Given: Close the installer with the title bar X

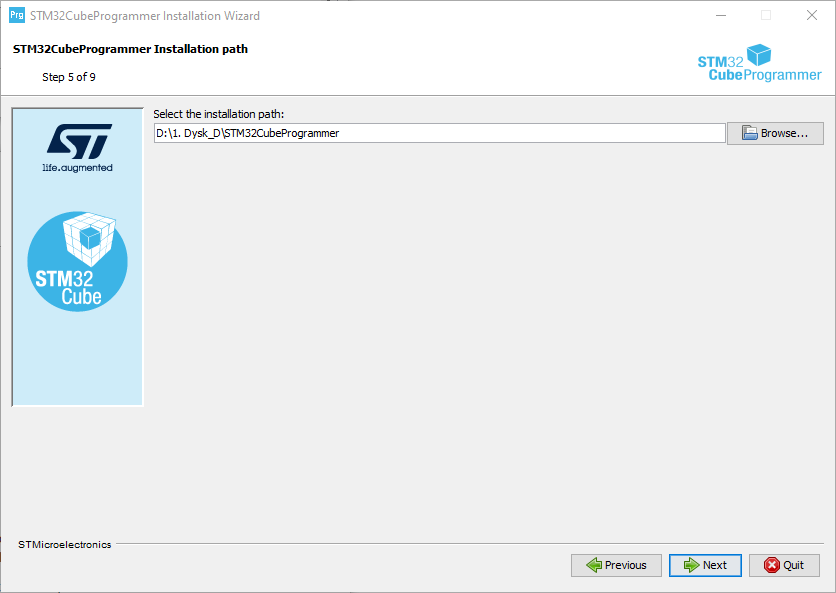Looking at the screenshot, I should coord(812,15).
